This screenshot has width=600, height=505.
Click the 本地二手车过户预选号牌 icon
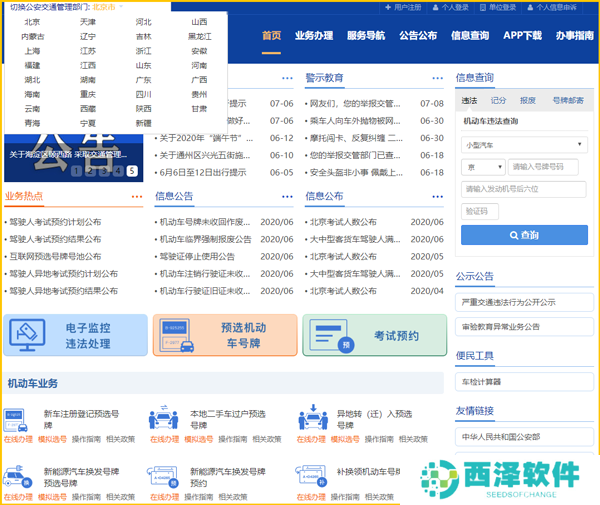(x=163, y=418)
